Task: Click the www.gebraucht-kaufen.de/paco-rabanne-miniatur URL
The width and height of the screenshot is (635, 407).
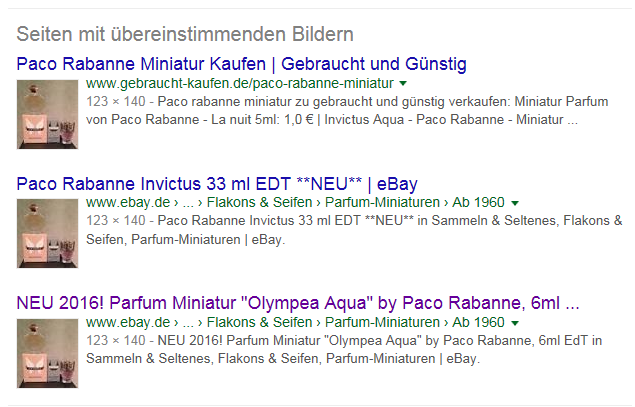Action: (x=240, y=83)
